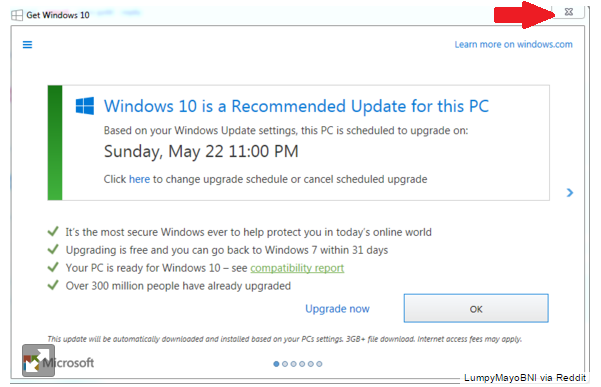Click the OK button

pyautogui.click(x=476, y=308)
